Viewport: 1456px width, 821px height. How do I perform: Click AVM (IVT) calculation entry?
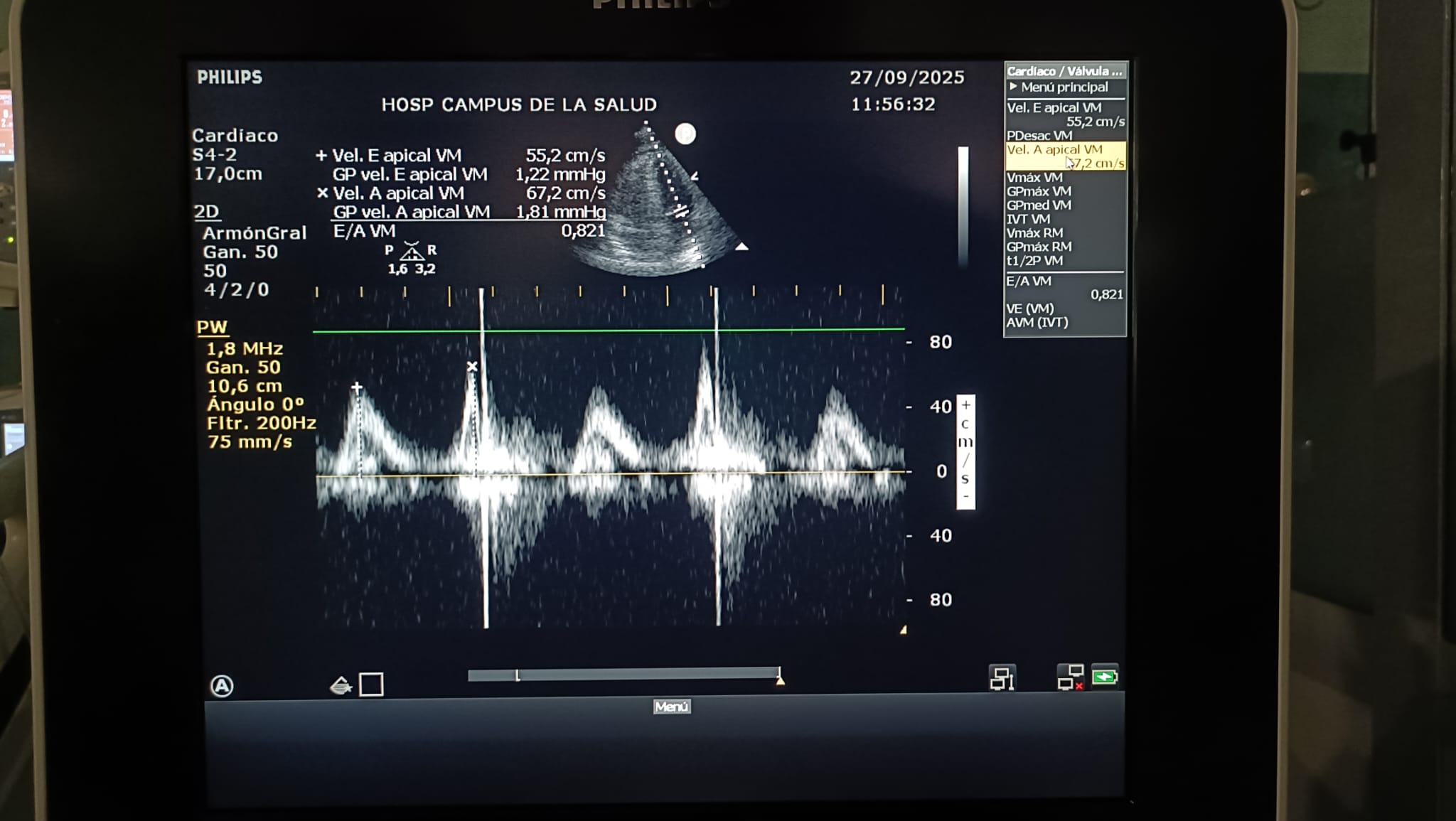(1037, 323)
